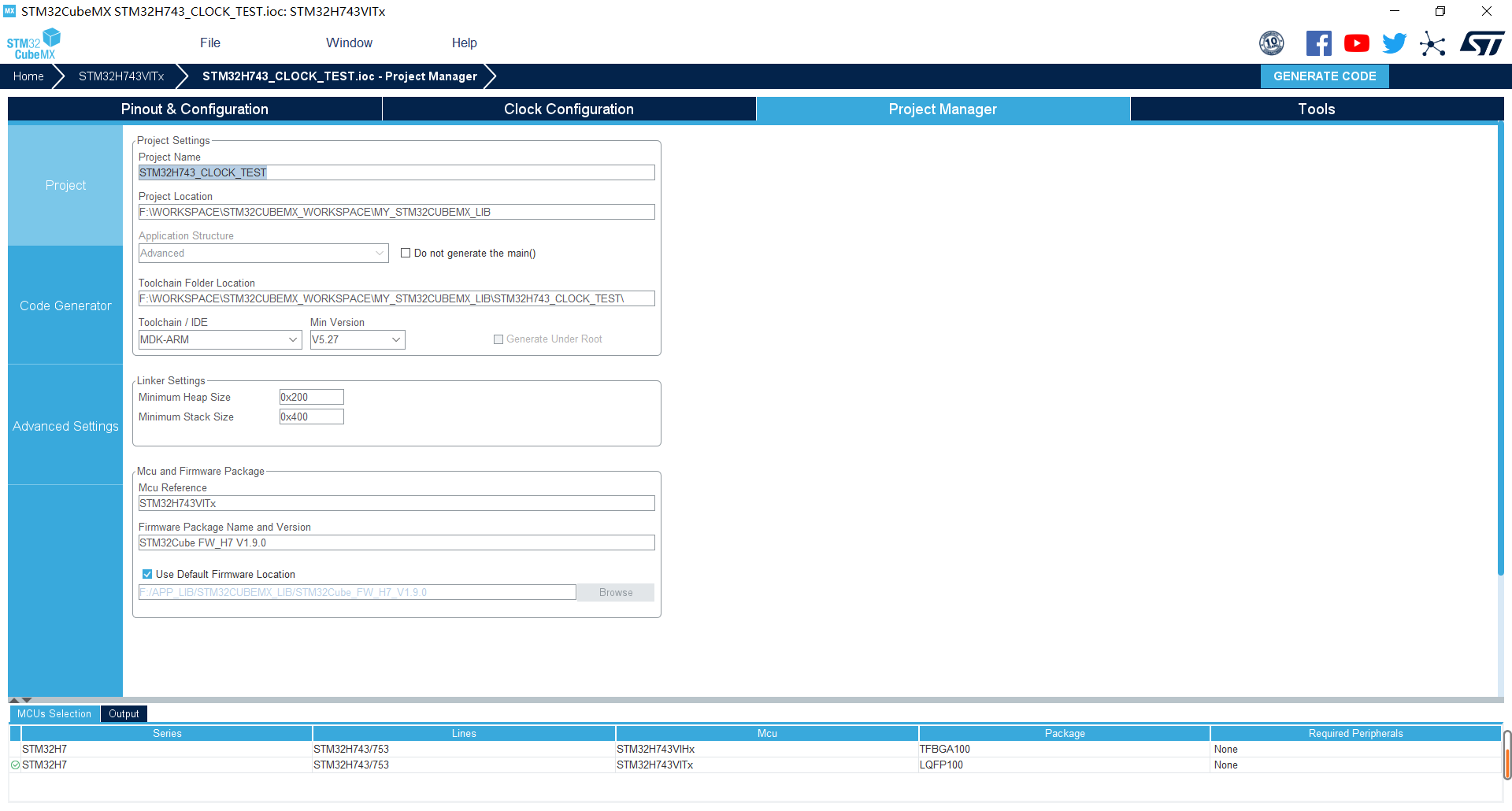Sort by Lines column header
The width and height of the screenshot is (1512, 811).
click(464, 733)
